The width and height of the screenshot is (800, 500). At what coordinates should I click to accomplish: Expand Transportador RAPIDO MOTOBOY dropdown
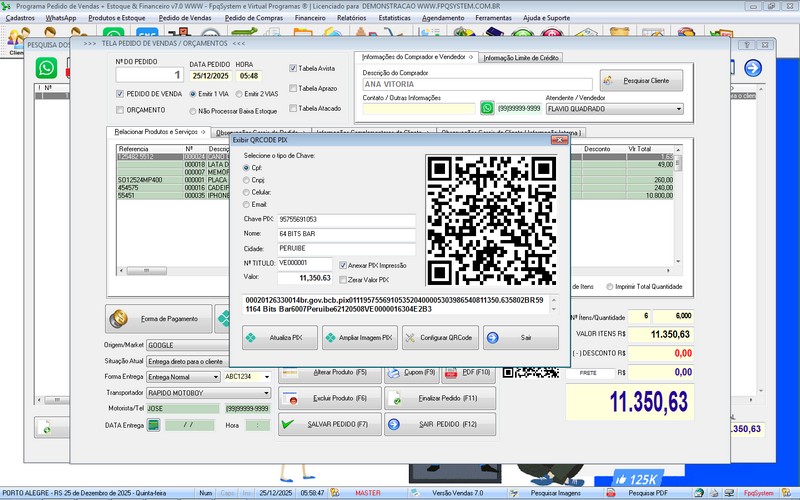click(x=266, y=393)
